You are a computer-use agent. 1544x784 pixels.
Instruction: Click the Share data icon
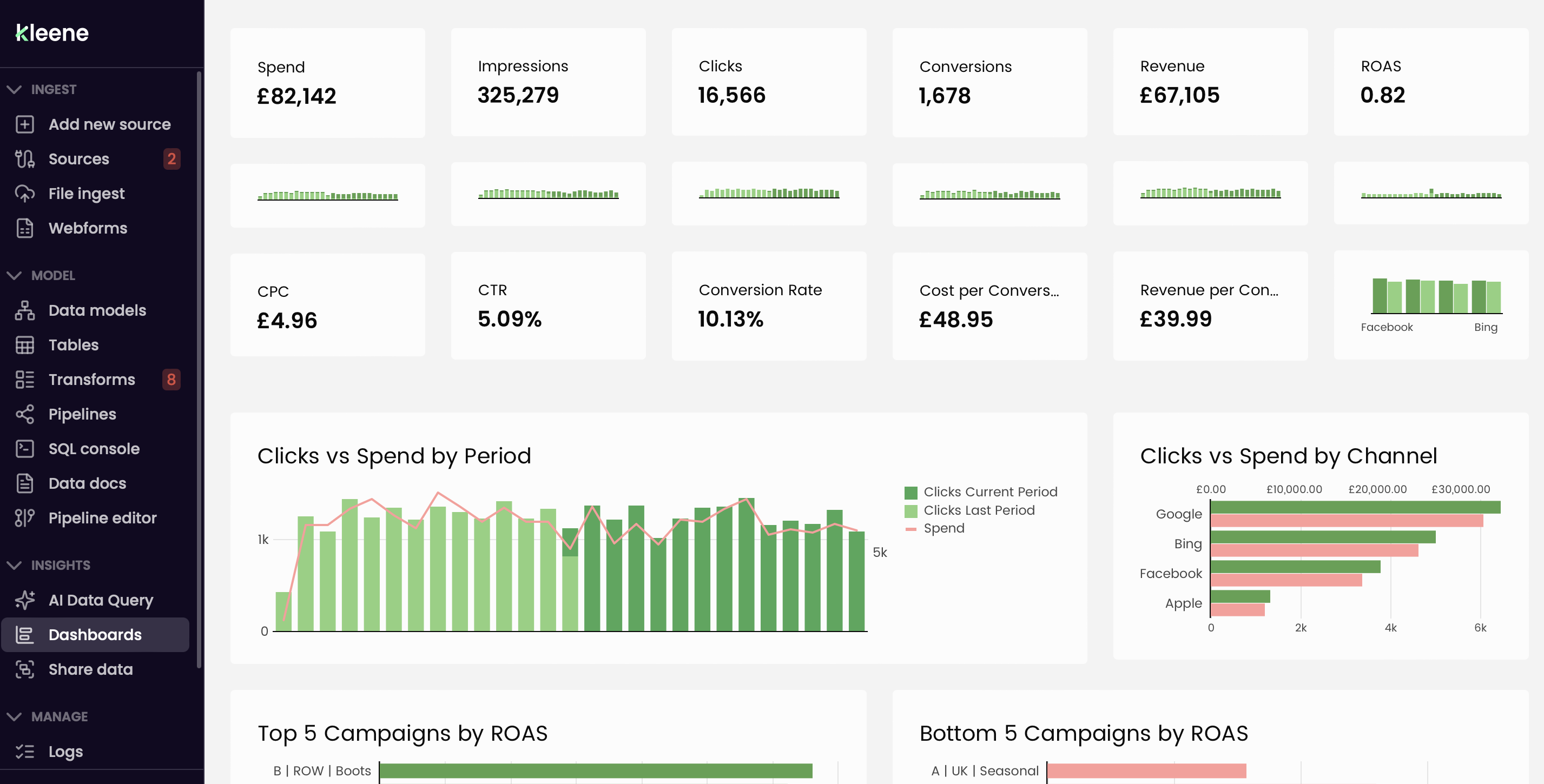point(24,669)
